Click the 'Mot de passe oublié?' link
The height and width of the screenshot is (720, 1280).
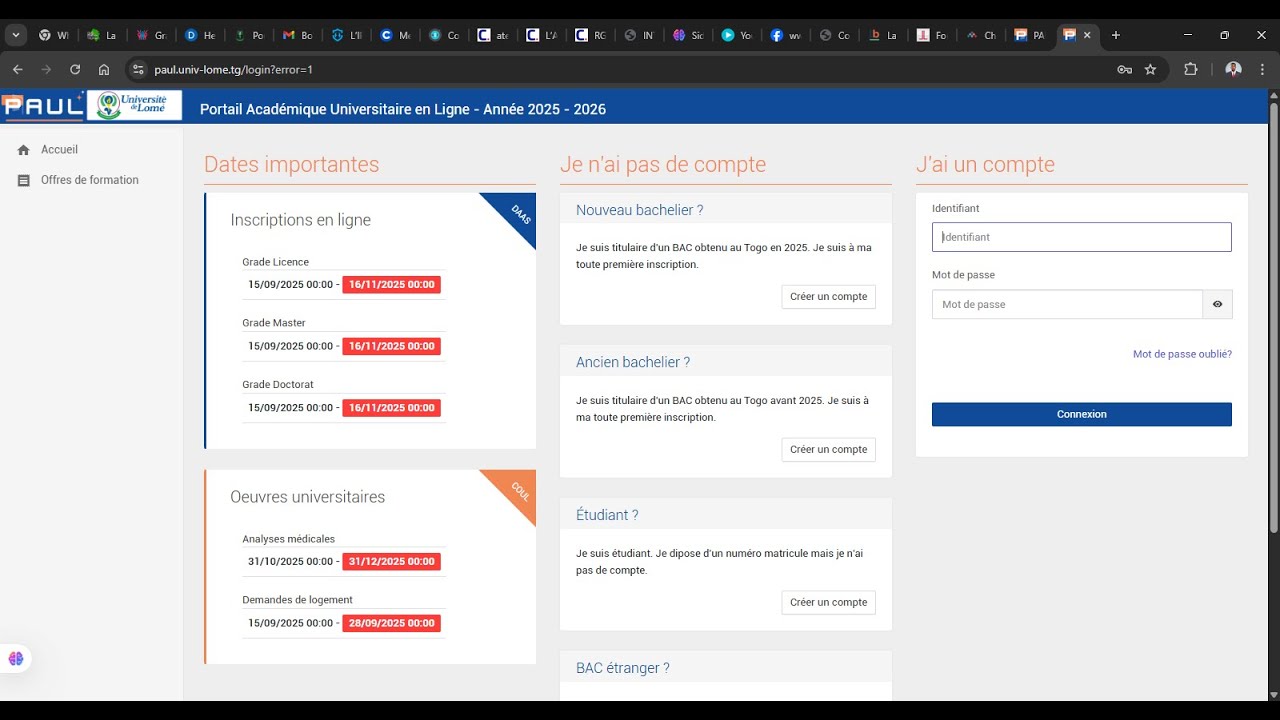click(x=1182, y=354)
